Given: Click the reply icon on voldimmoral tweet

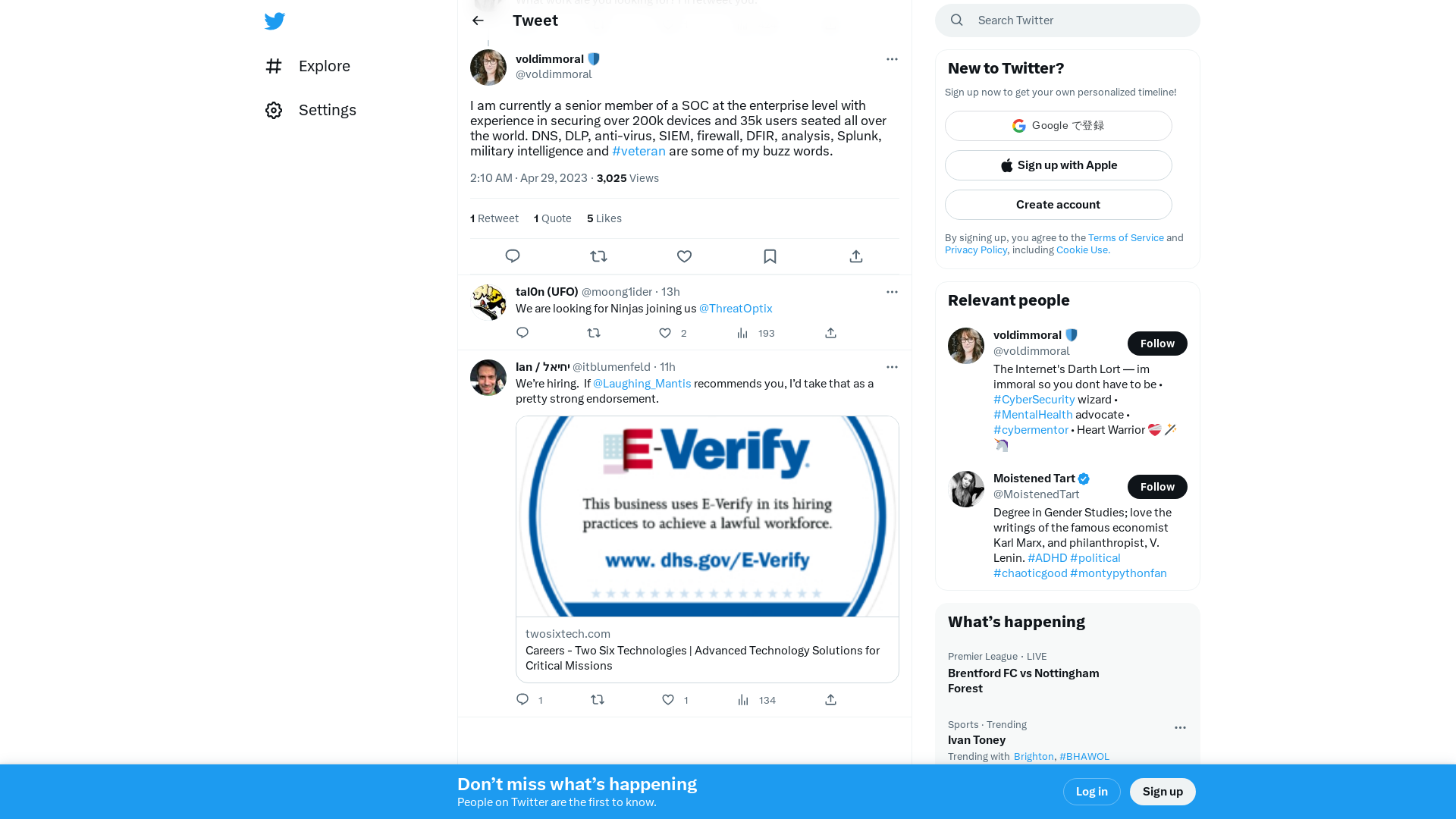Looking at the screenshot, I should pos(513,257).
